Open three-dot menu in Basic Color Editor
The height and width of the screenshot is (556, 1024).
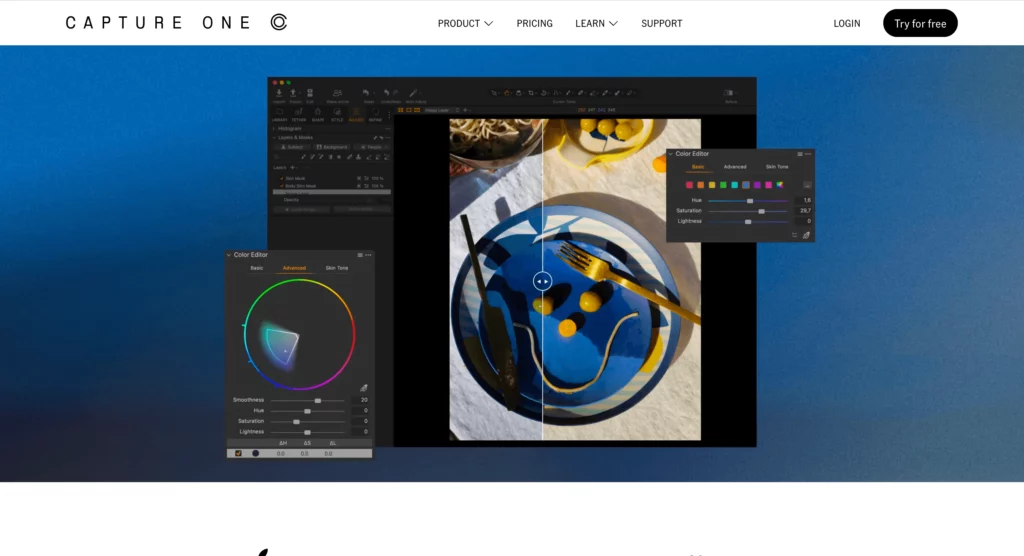808,154
